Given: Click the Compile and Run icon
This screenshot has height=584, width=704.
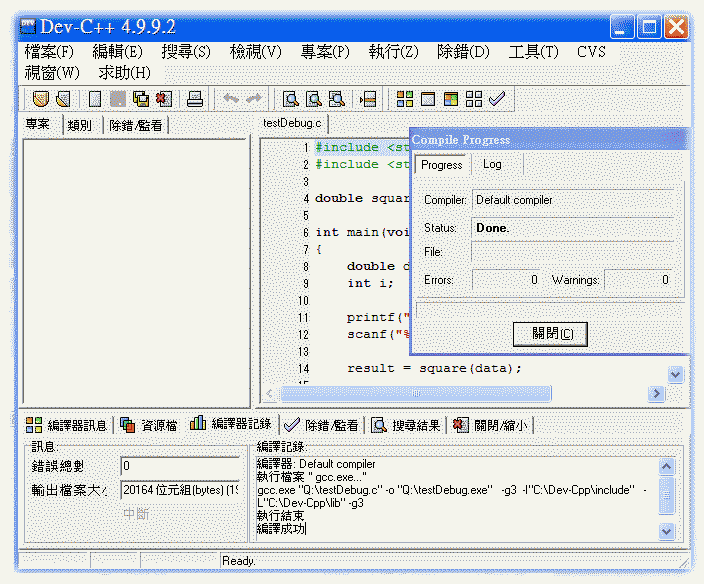Looking at the screenshot, I should tap(451, 99).
